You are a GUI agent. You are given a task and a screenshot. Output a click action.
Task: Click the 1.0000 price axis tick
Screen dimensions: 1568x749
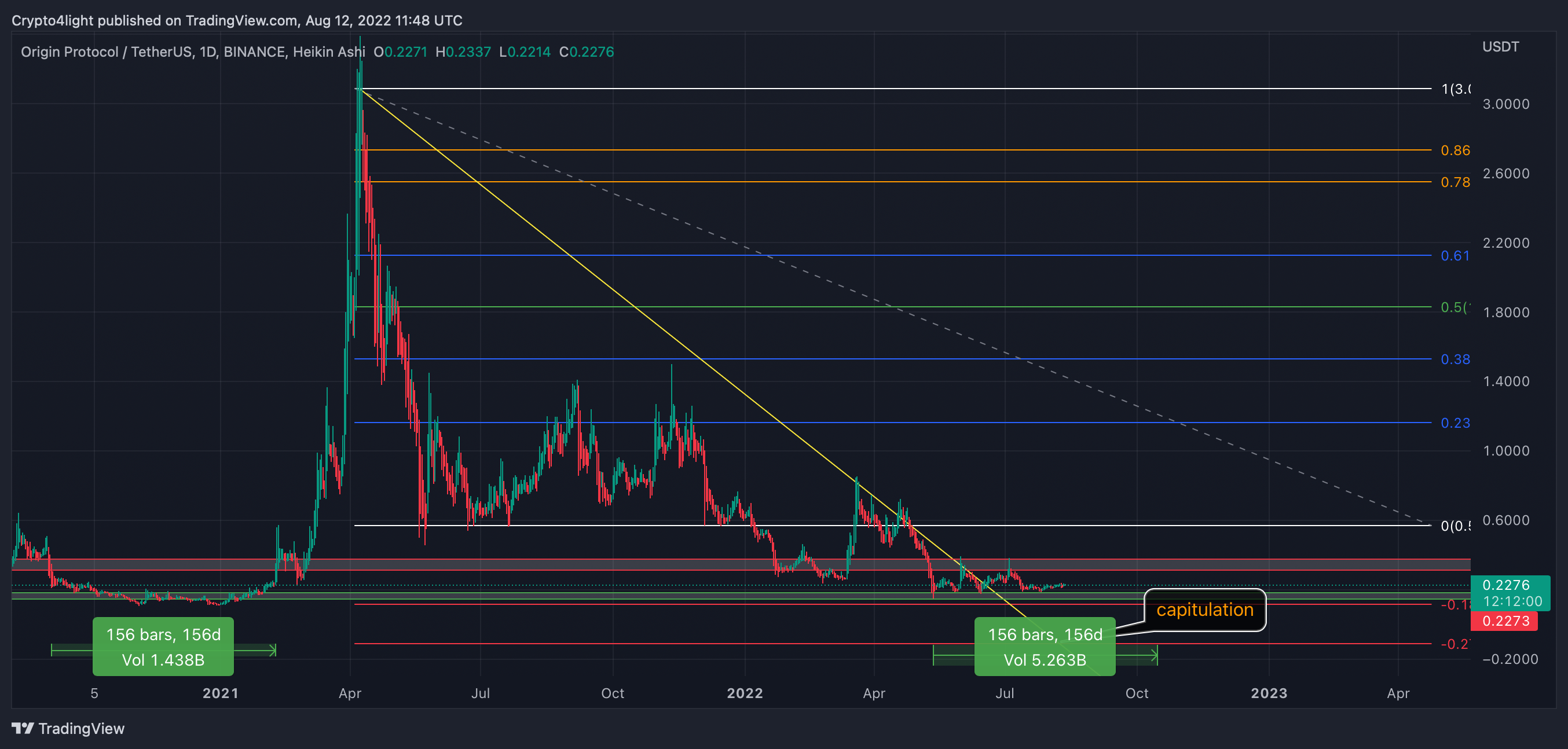pos(1506,451)
